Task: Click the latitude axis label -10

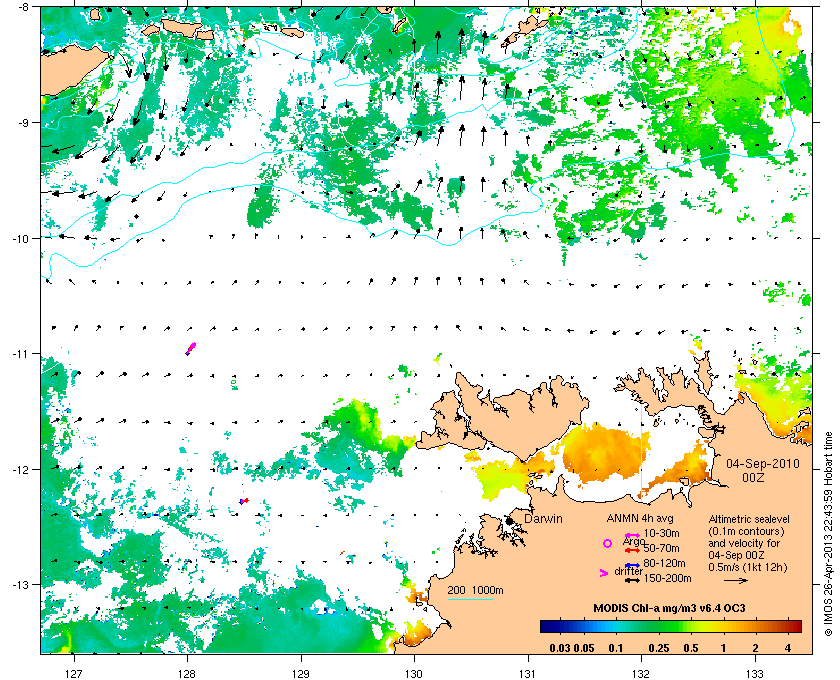Action: coord(21,238)
